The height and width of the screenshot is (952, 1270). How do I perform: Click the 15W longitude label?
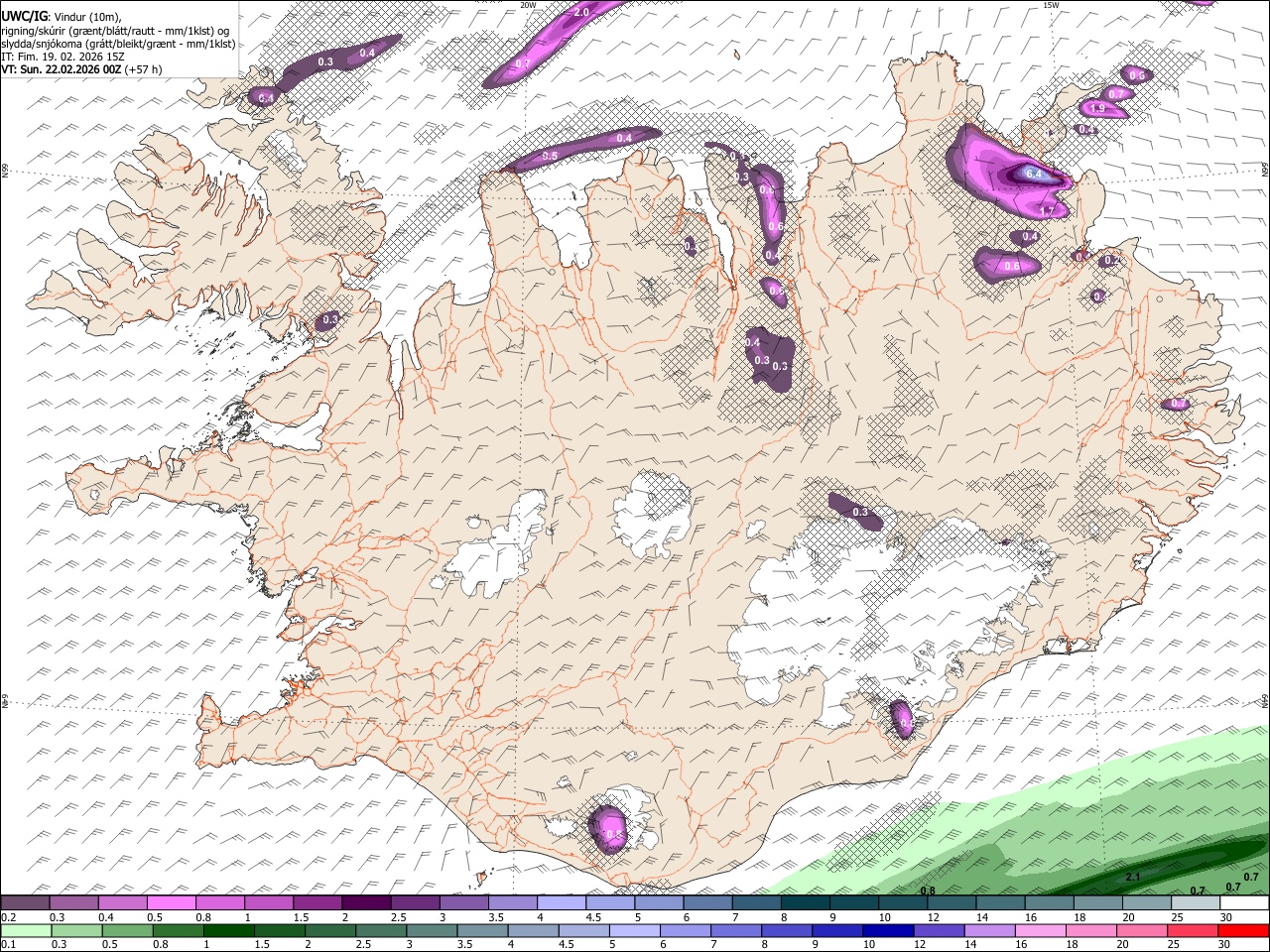pos(1051,5)
